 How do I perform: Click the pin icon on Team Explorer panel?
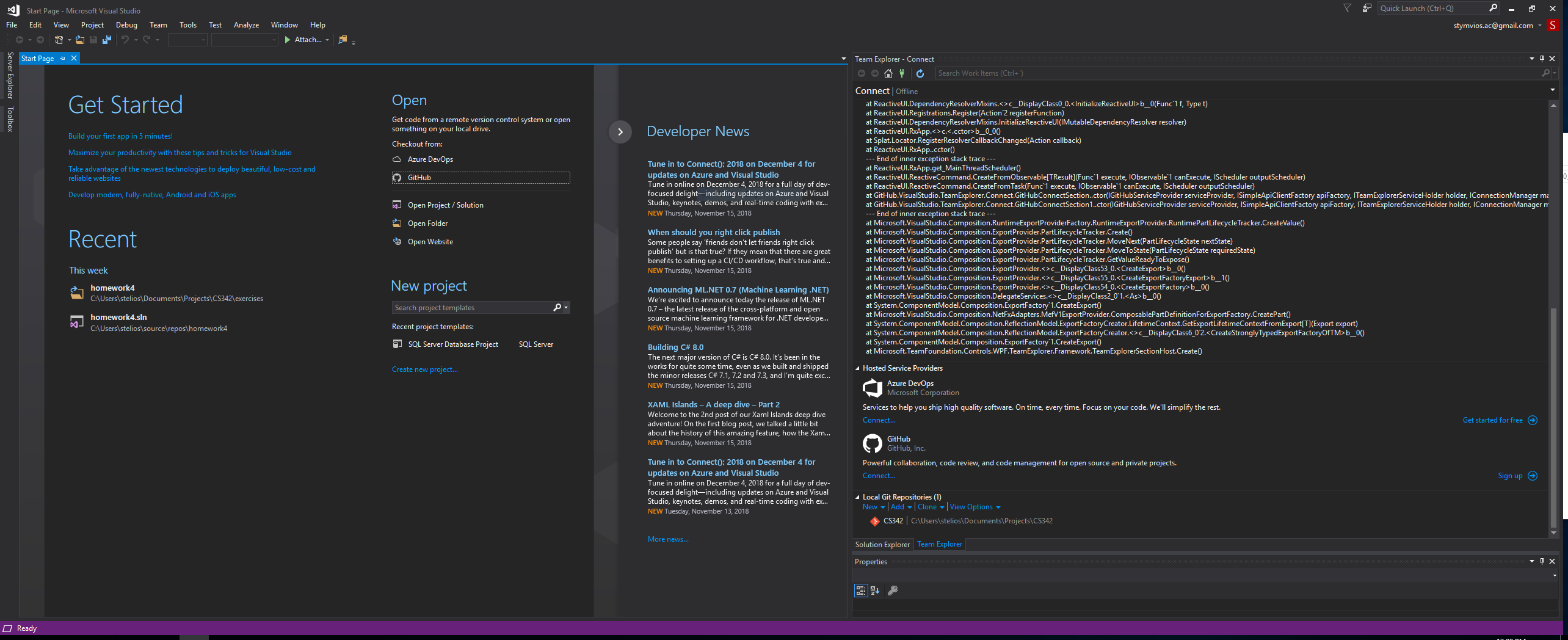pos(1542,59)
